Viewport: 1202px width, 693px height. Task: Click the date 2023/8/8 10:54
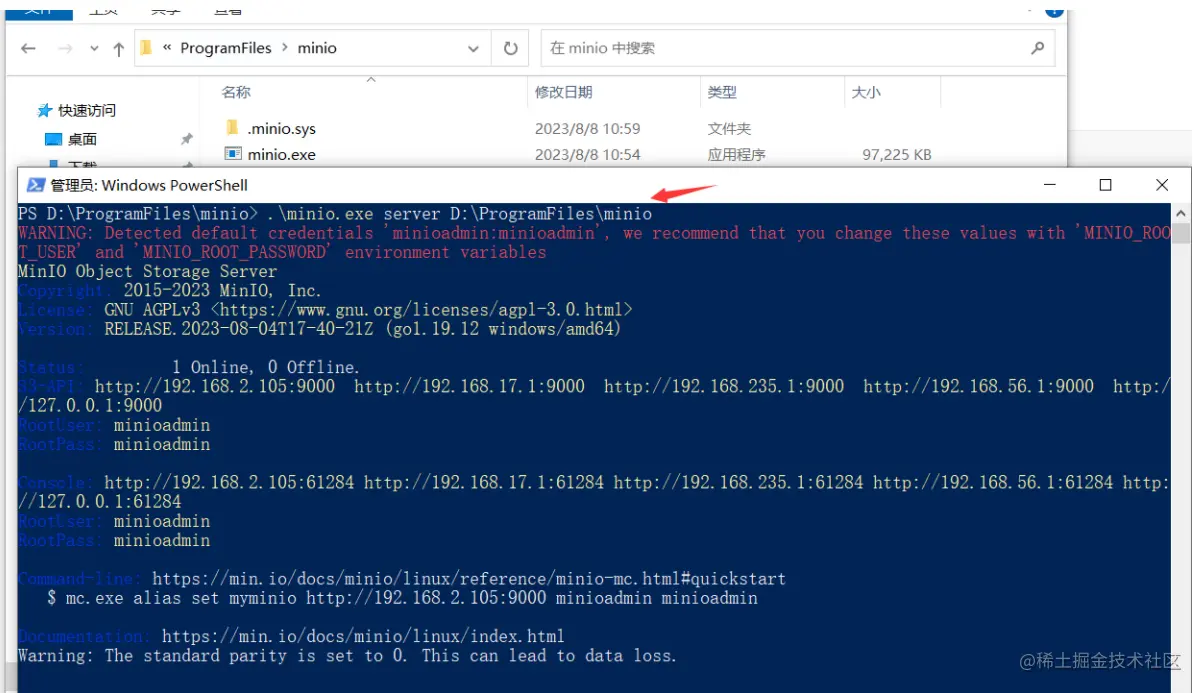(587, 155)
